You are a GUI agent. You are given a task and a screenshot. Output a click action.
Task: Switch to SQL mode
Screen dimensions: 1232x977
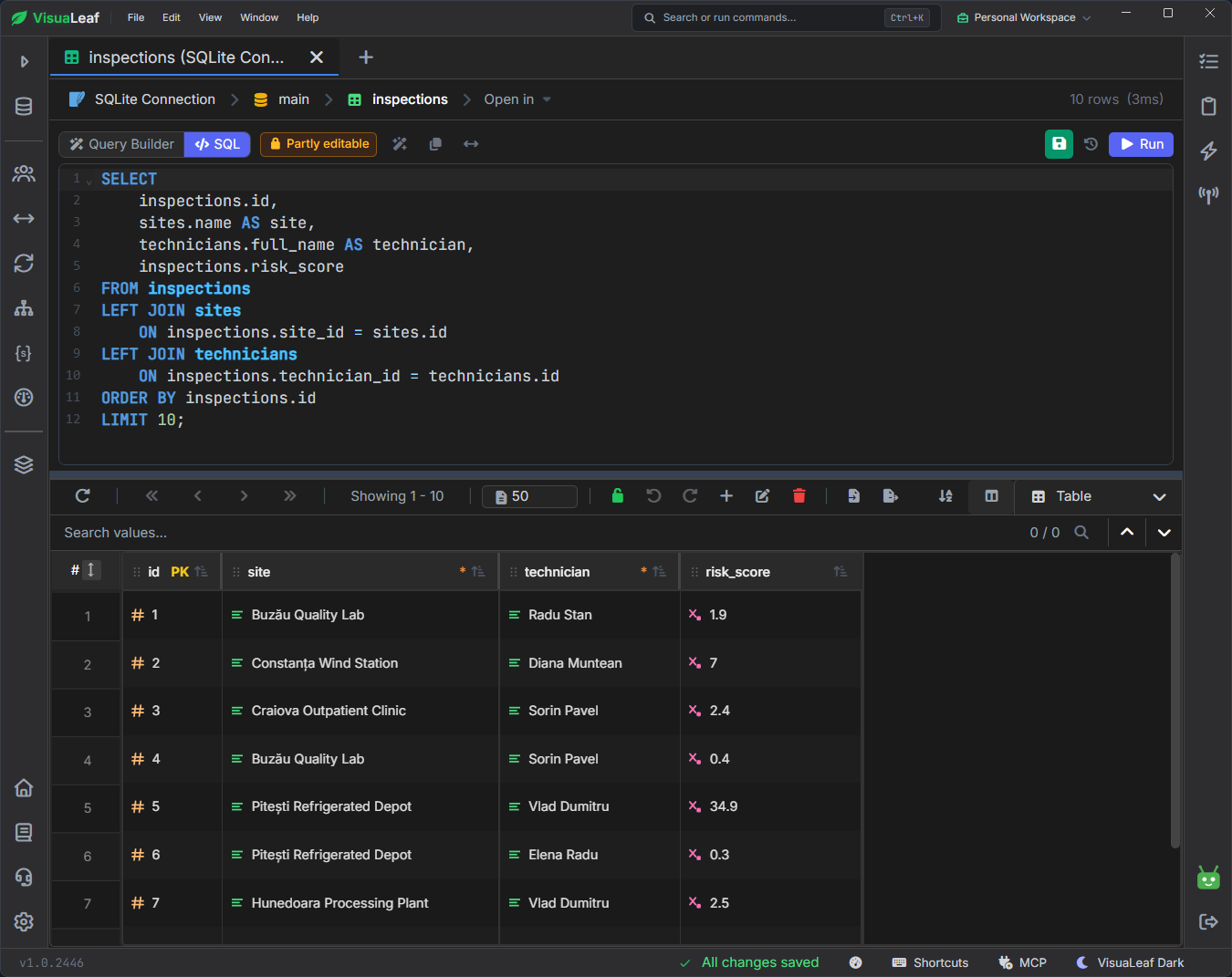217,144
